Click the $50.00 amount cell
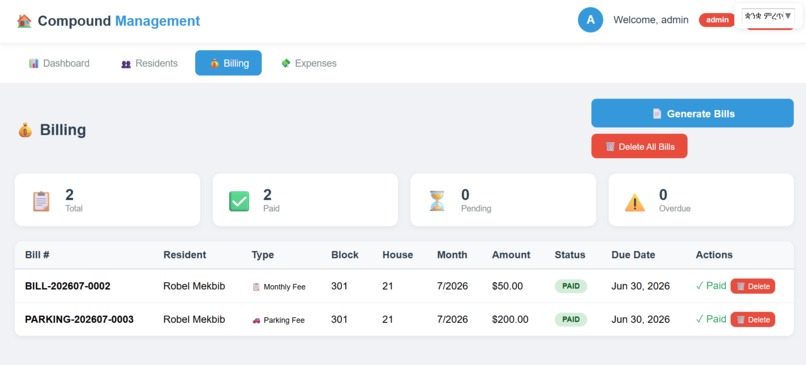Image resolution: width=806 pixels, height=365 pixels. coord(507,286)
